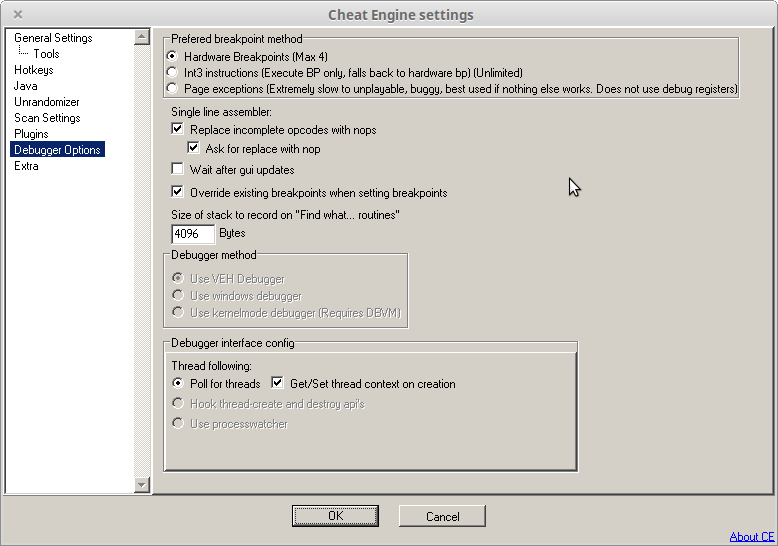Open the Hotkeys settings page
Viewport: 778px width, 546px height.
coord(34,69)
